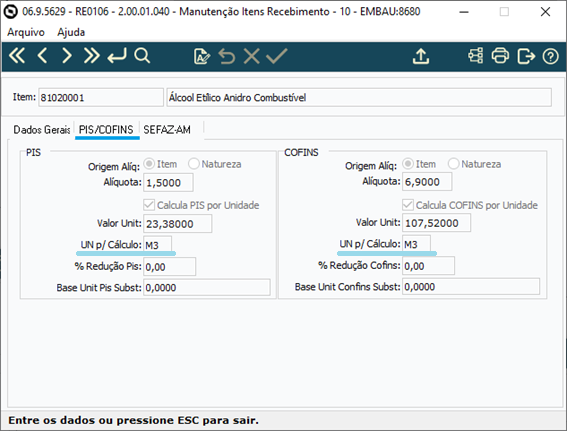
Task: Open the Ajuda menu
Action: [71, 32]
